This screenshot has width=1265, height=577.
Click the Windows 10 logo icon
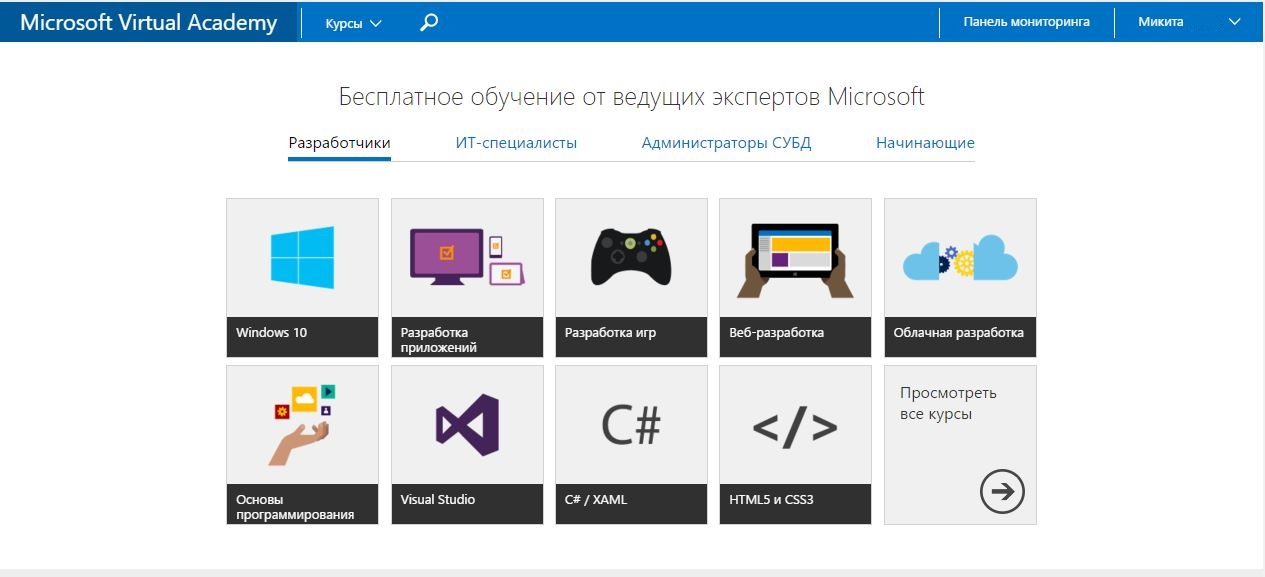coord(302,257)
